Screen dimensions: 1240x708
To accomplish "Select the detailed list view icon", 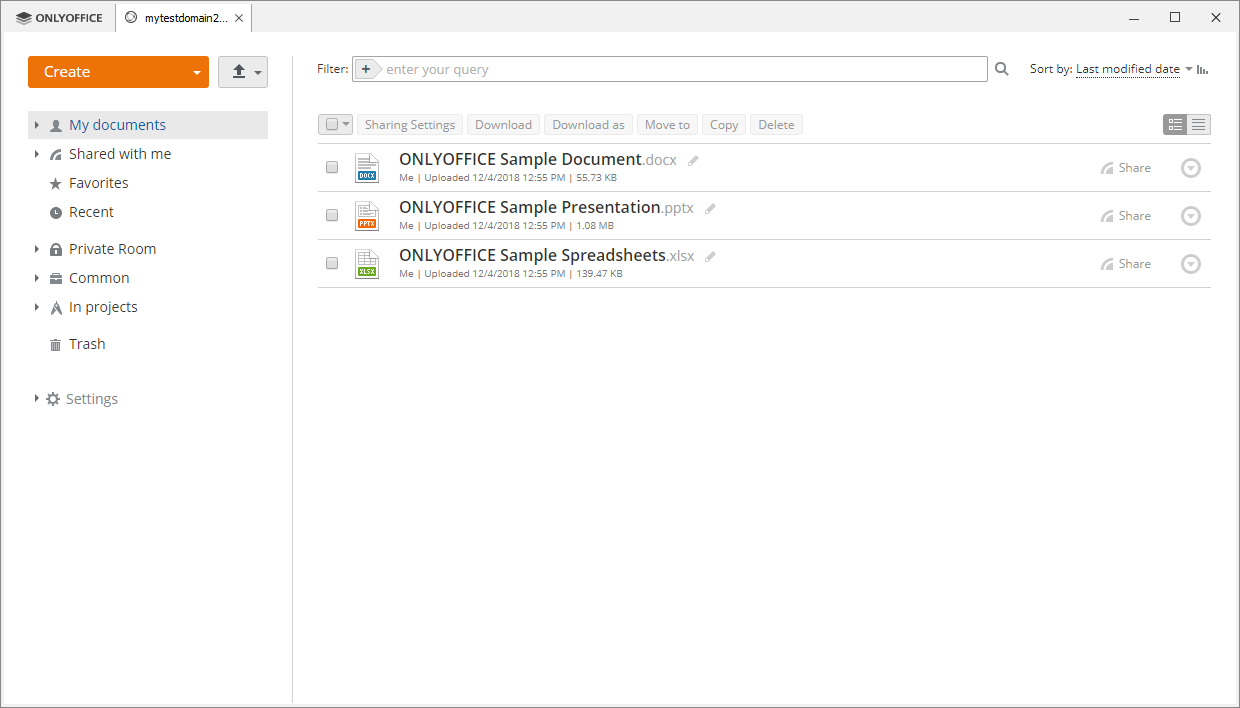I will point(1175,124).
